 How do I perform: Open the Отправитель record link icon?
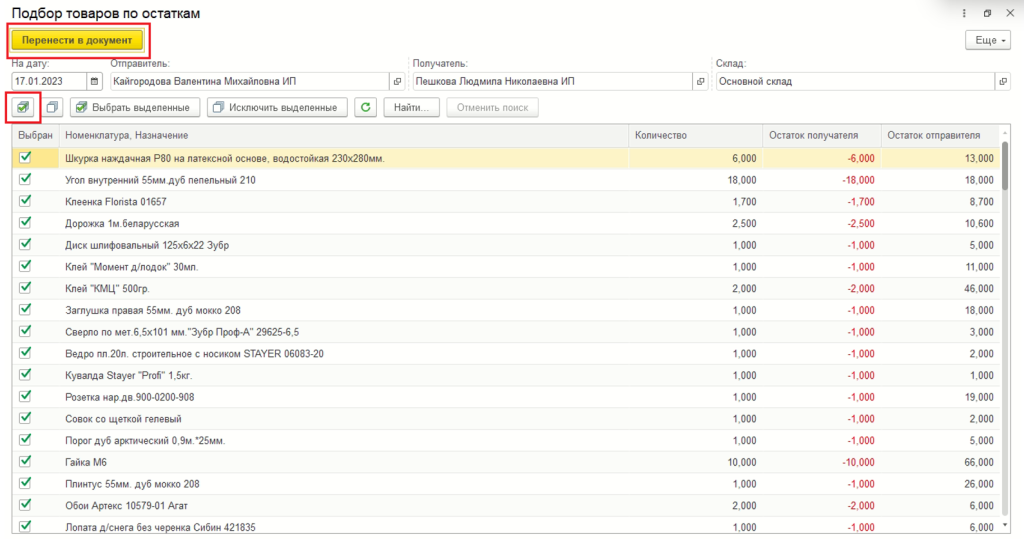click(x=397, y=82)
